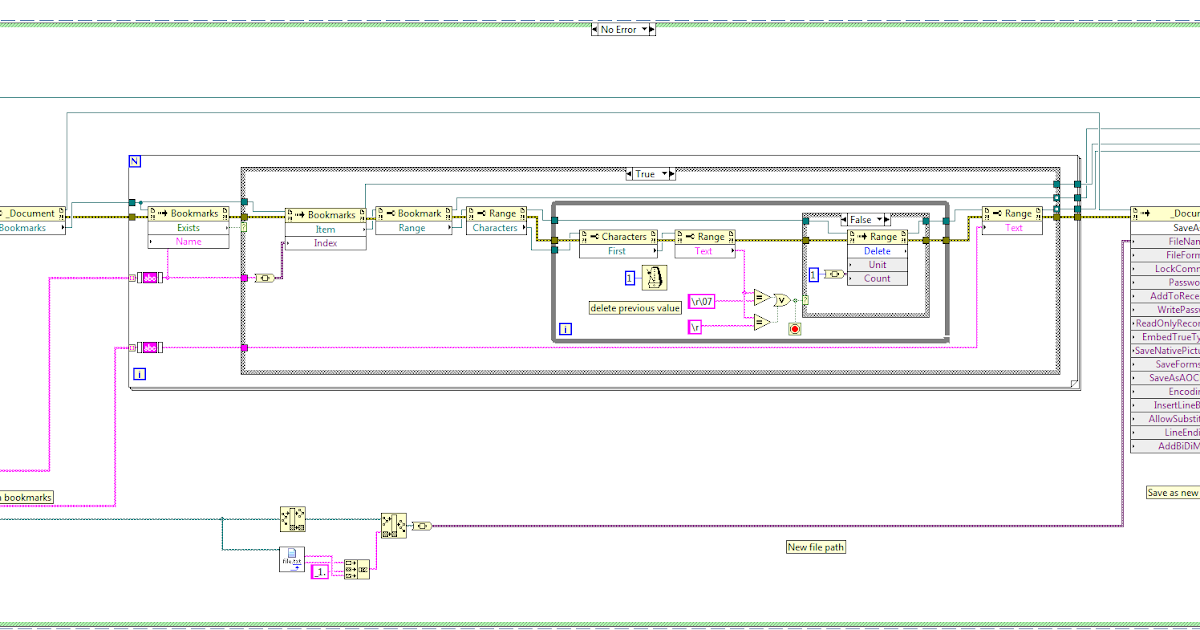The image size is (1200, 630).
Task: Click the loop count terminal 'N'
Action: click(x=133, y=160)
